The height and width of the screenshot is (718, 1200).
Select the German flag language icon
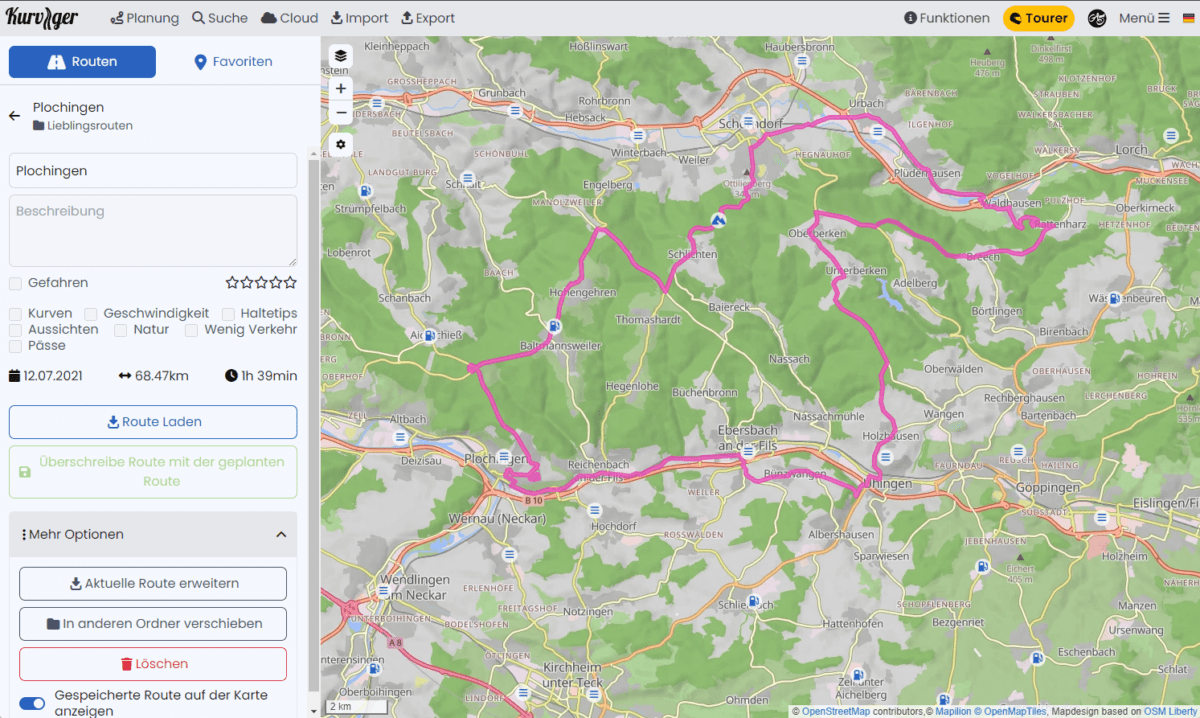tap(1189, 18)
